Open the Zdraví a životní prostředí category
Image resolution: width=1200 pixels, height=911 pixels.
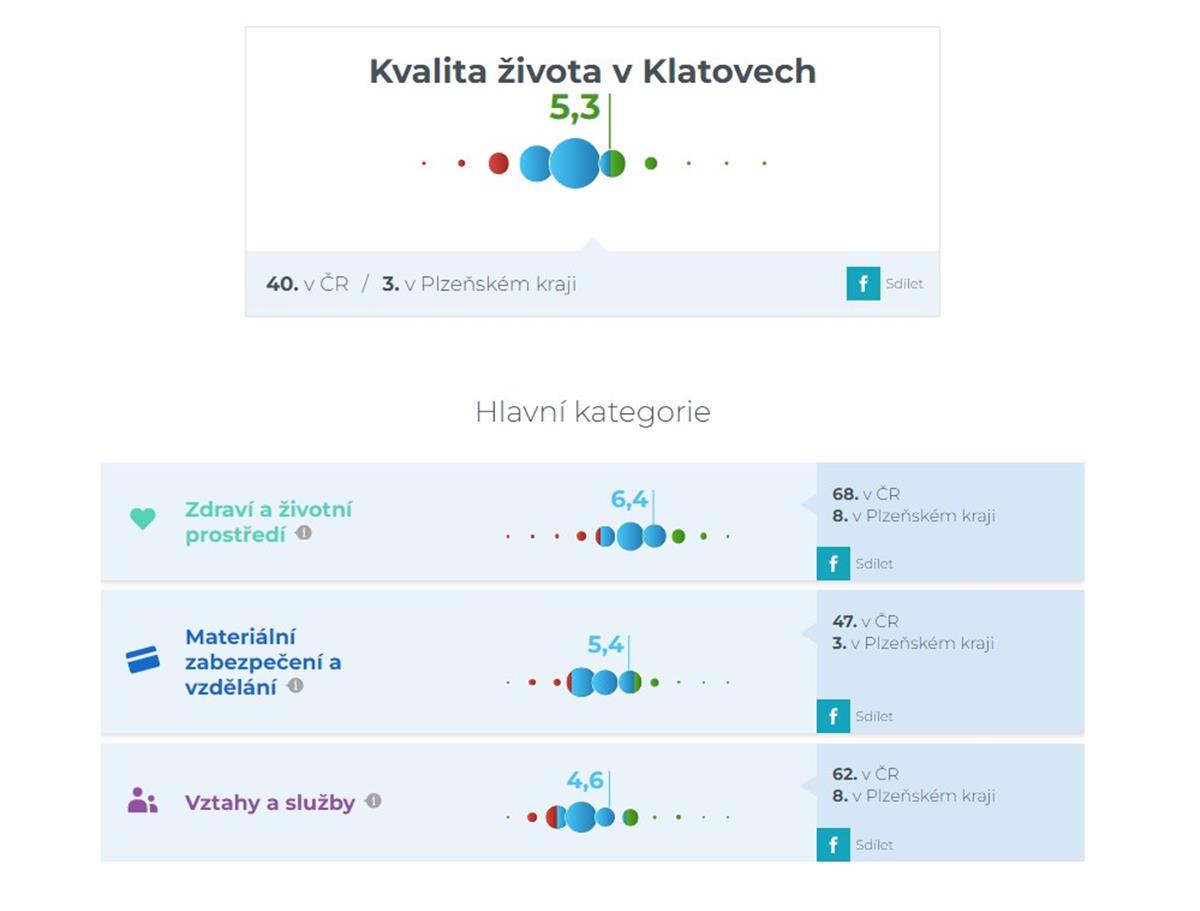[x=268, y=521]
